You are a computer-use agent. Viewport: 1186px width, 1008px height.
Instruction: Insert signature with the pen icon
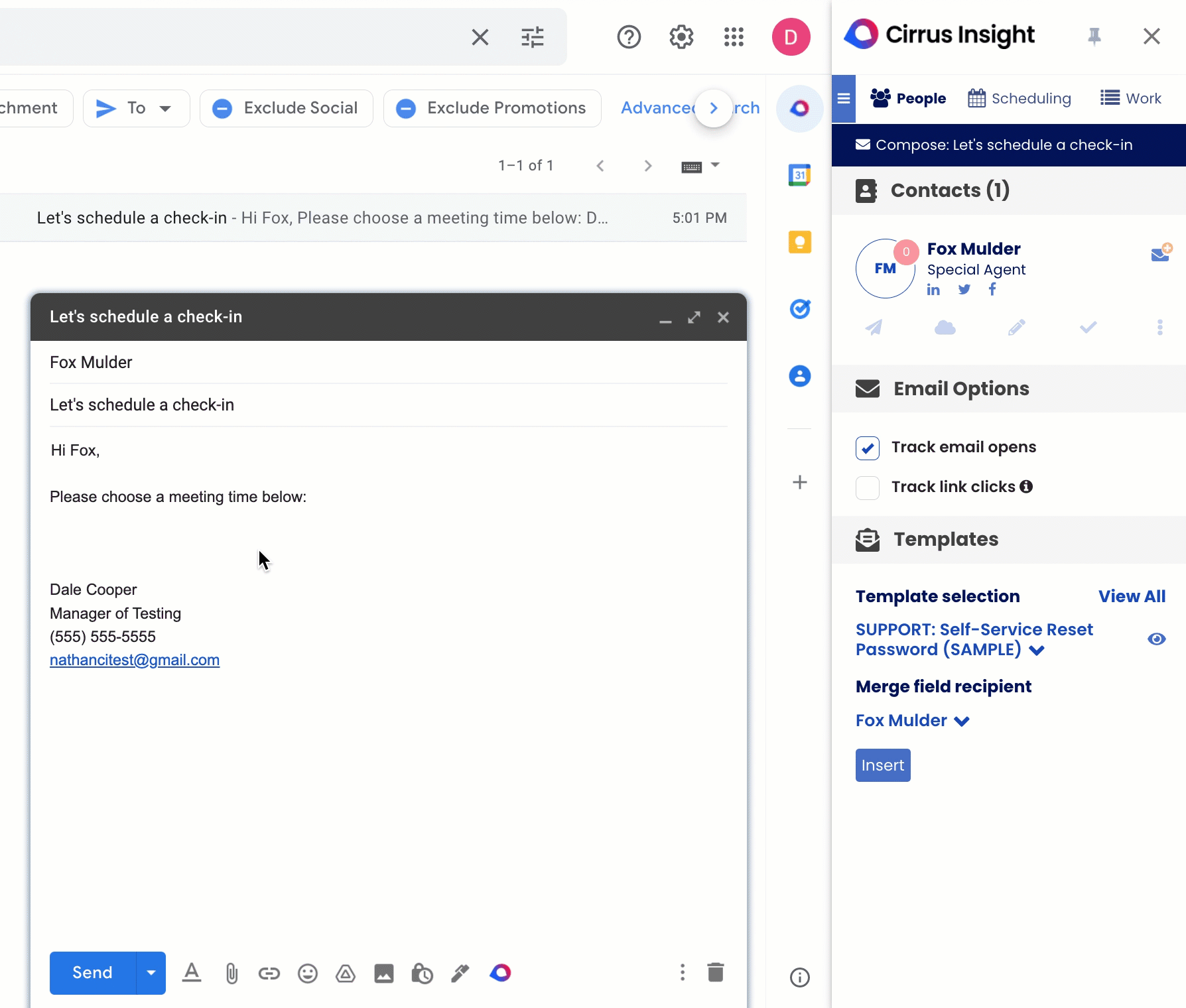pyautogui.click(x=460, y=974)
